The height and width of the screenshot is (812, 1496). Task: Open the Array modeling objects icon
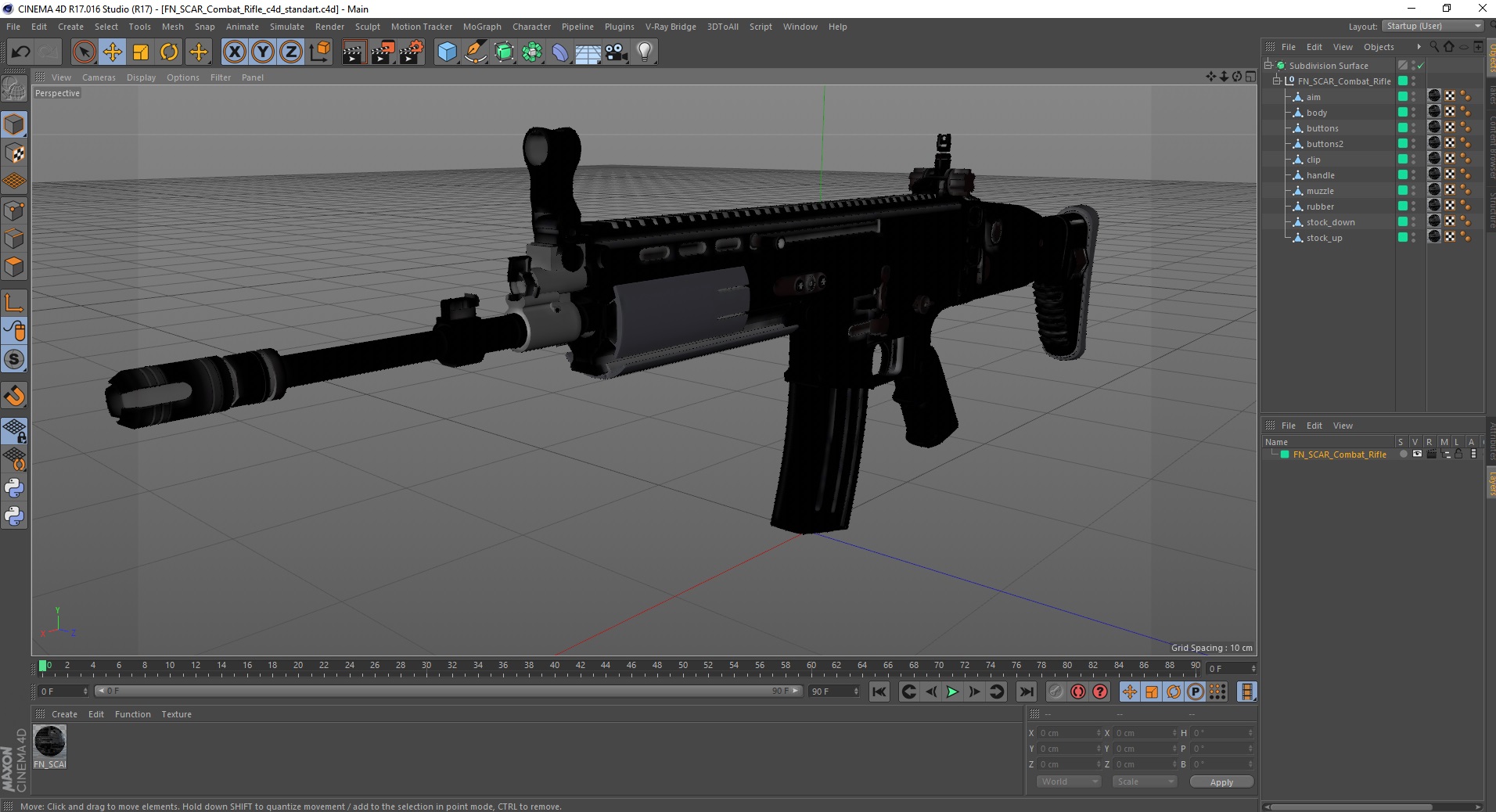tap(533, 52)
